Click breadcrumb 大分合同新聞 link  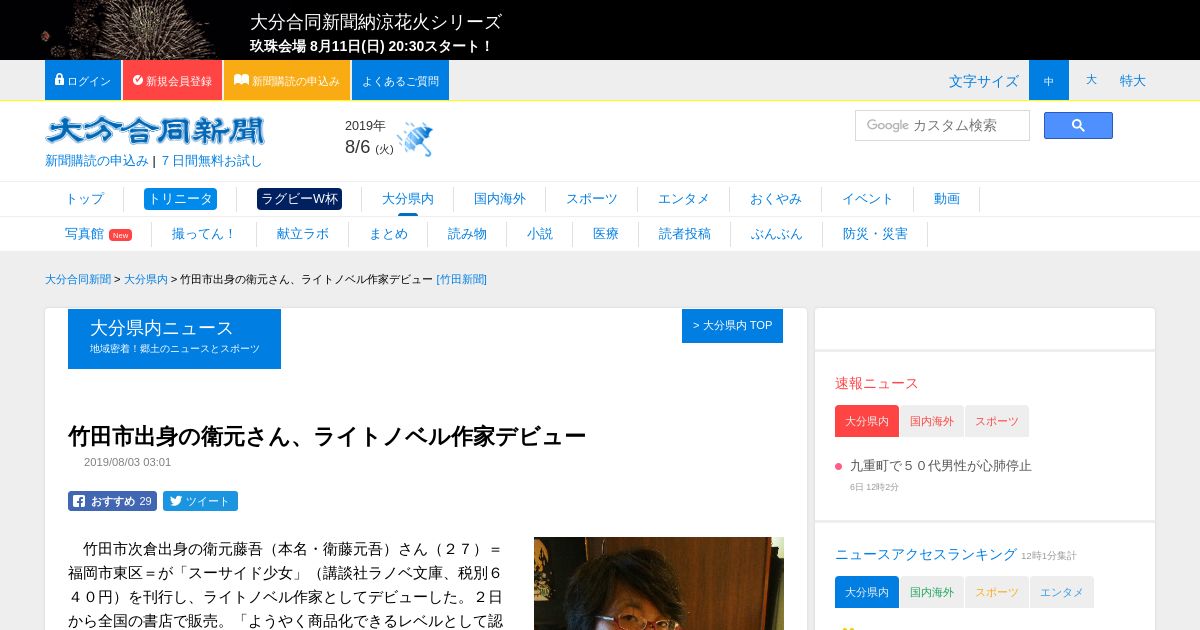point(78,279)
